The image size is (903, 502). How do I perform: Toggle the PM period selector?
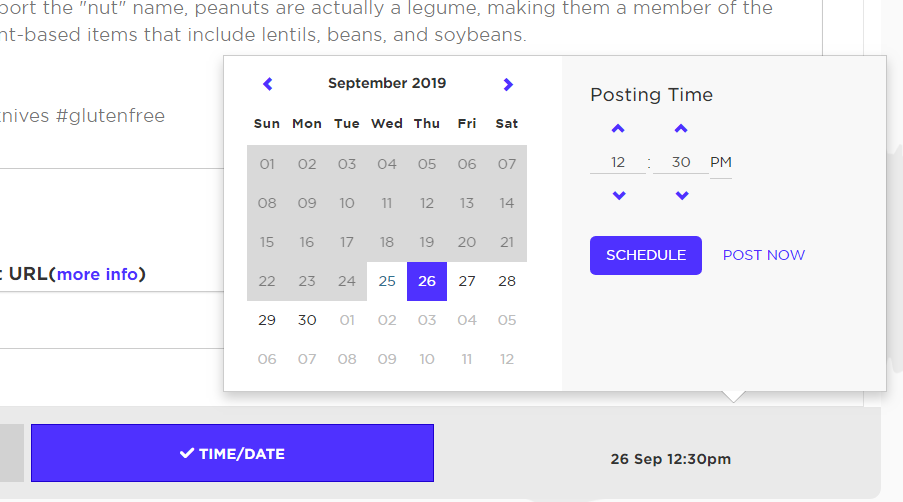(721, 162)
